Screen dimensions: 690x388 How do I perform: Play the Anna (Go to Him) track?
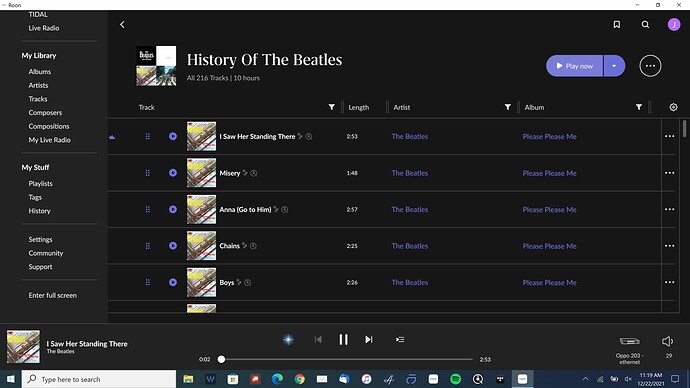tap(173, 209)
